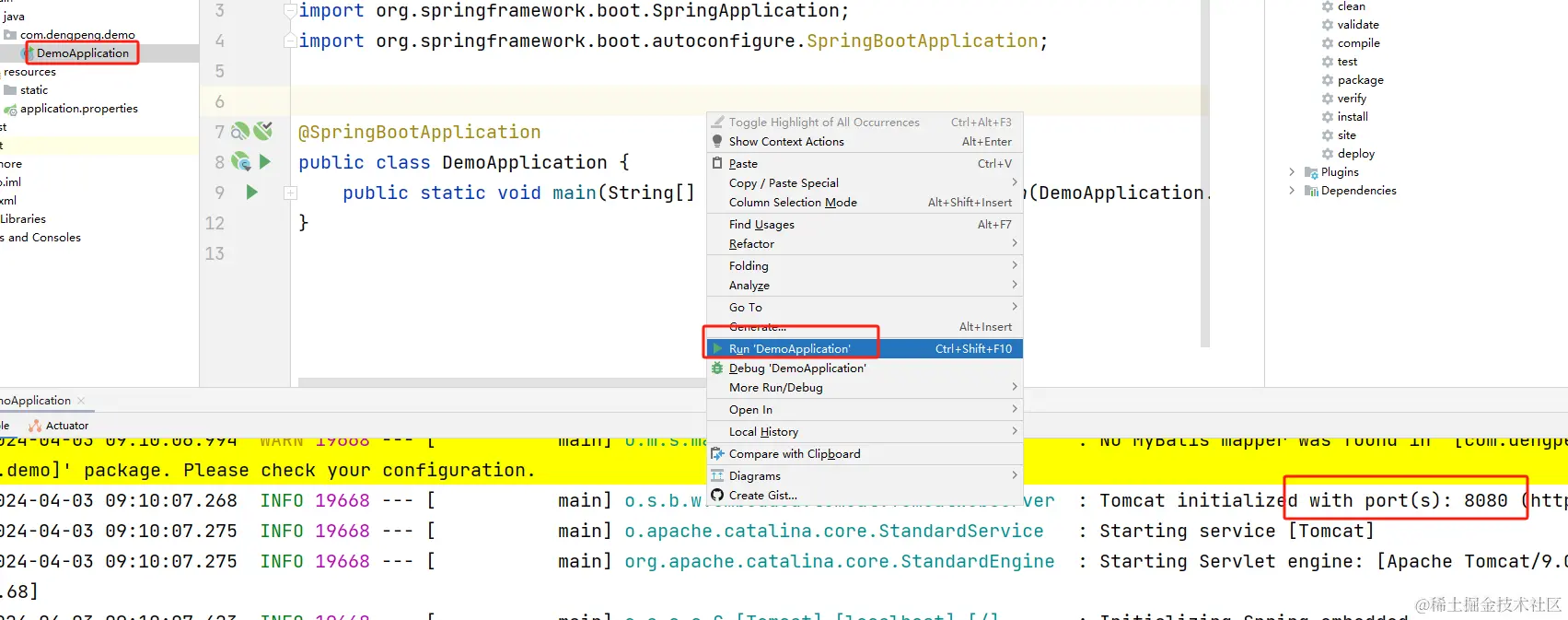Image resolution: width=1568 pixels, height=620 pixels.
Task: Click the debug bug icon in context menu
Action: click(x=717, y=368)
